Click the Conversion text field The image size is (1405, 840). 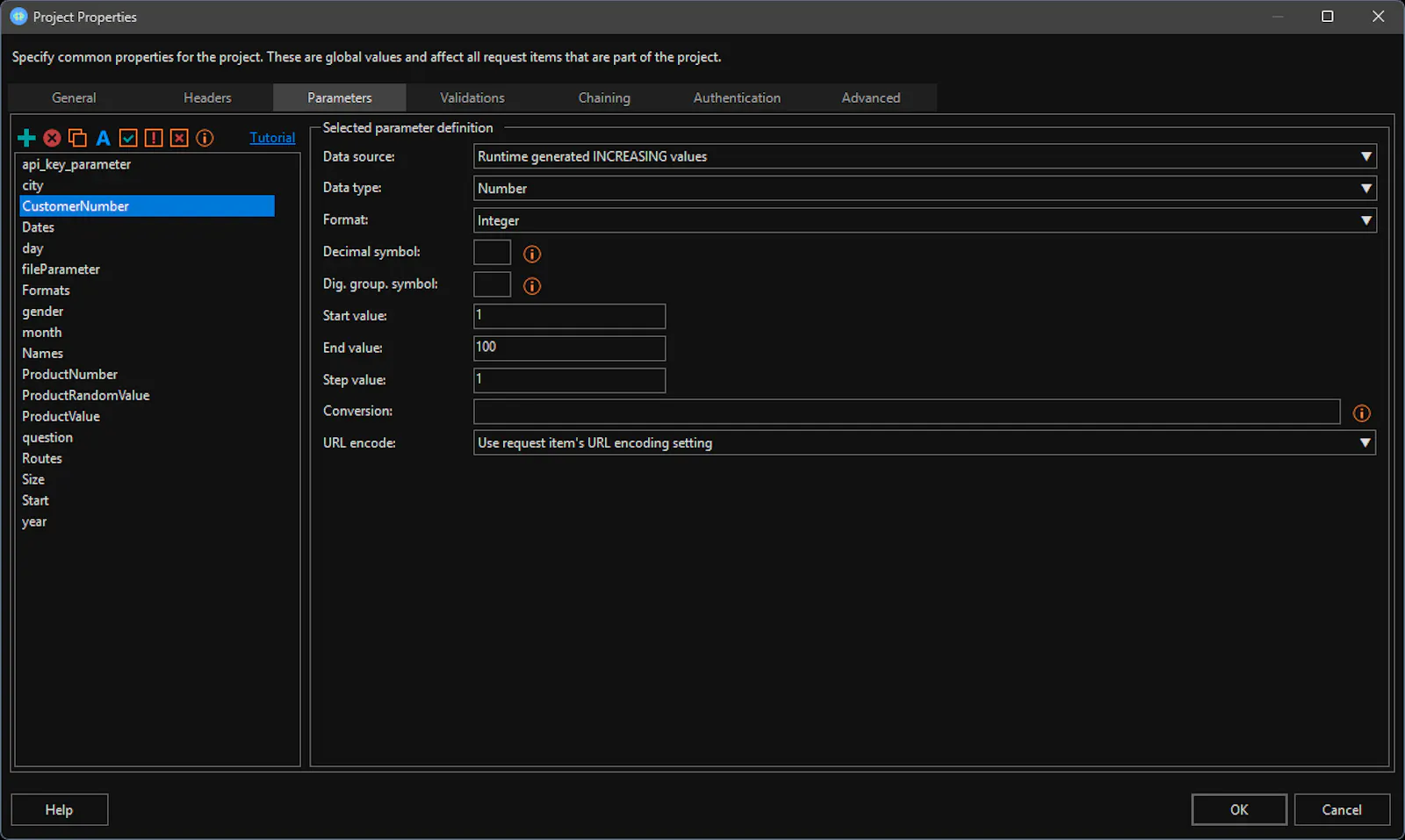907,412
